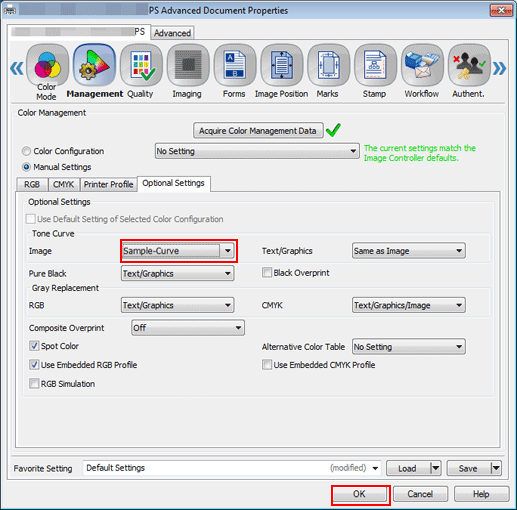Expand the Favorite Setting dropdown
517x510 pixels.
click(x=375, y=468)
